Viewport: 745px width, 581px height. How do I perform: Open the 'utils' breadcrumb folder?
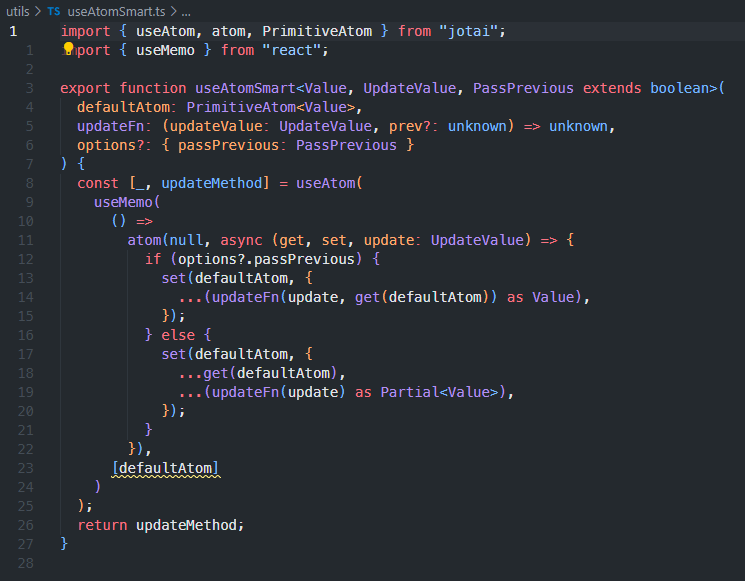[18, 11]
